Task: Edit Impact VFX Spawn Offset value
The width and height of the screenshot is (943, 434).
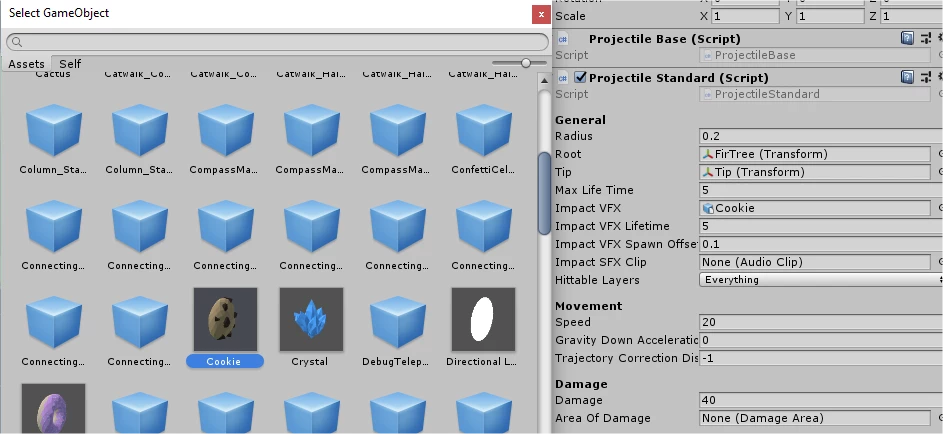Action: point(821,244)
